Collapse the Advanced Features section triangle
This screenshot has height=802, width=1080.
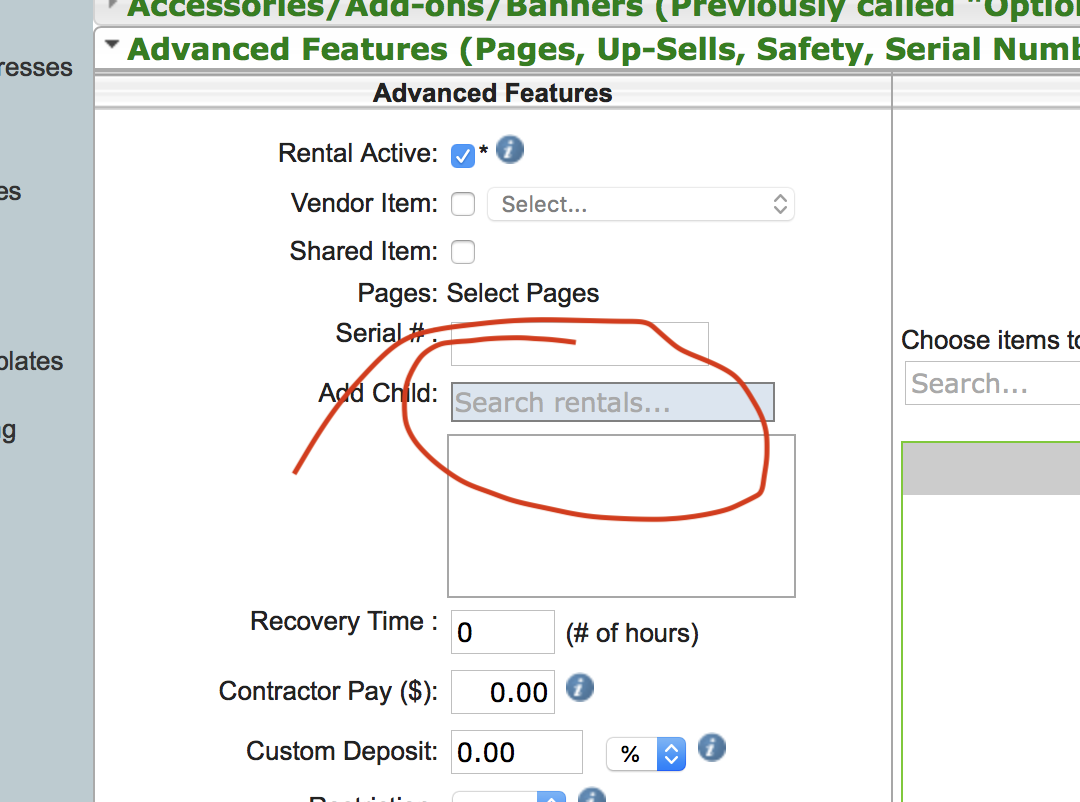pyautogui.click(x=111, y=45)
